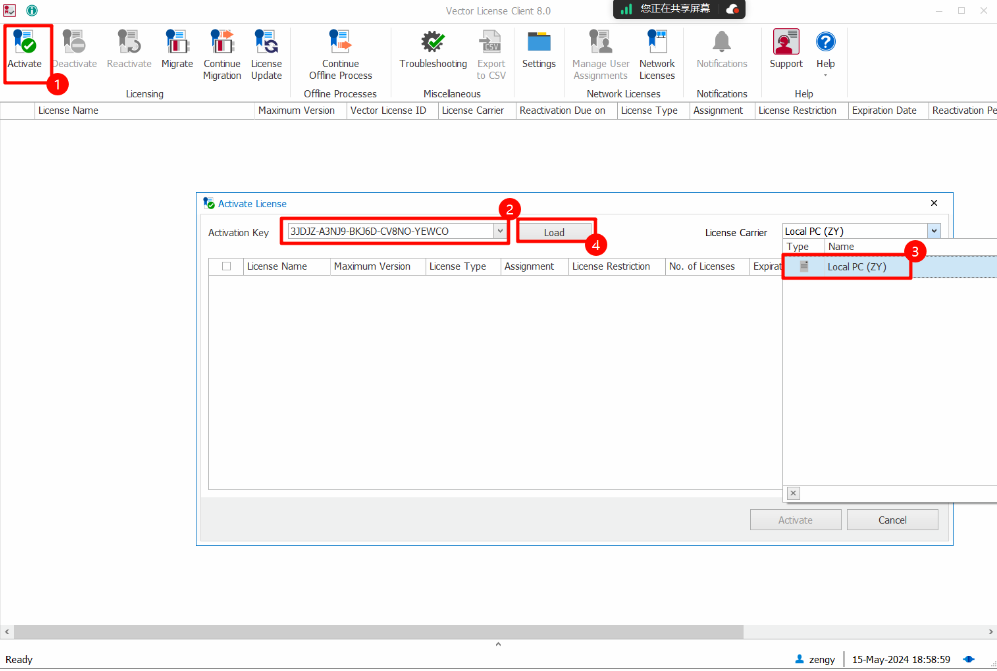Click the user icon next to zengy
Viewport: 997px width, 671px height.
tap(799, 660)
